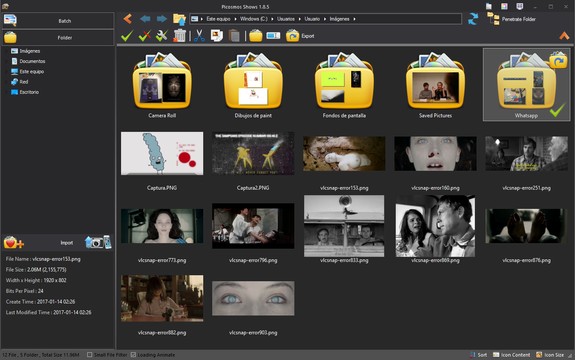
Task: Expand the arrow after Usuarios in path
Action: pyautogui.click(x=300, y=19)
